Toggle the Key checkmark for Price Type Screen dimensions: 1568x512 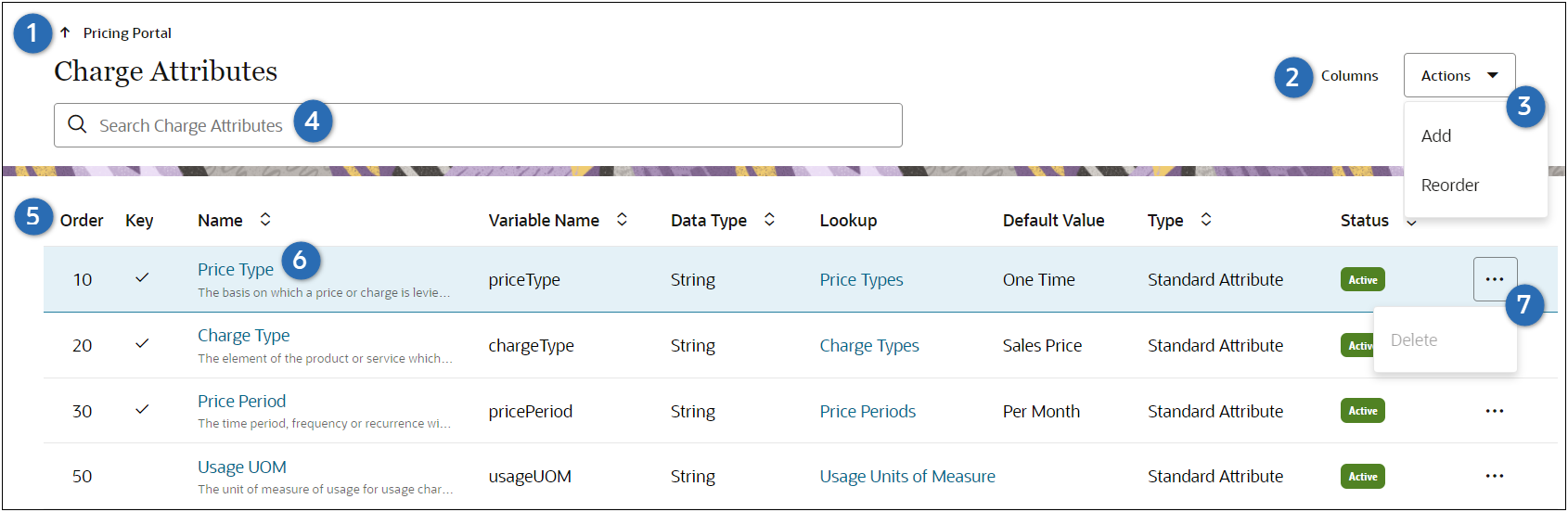tap(142, 277)
